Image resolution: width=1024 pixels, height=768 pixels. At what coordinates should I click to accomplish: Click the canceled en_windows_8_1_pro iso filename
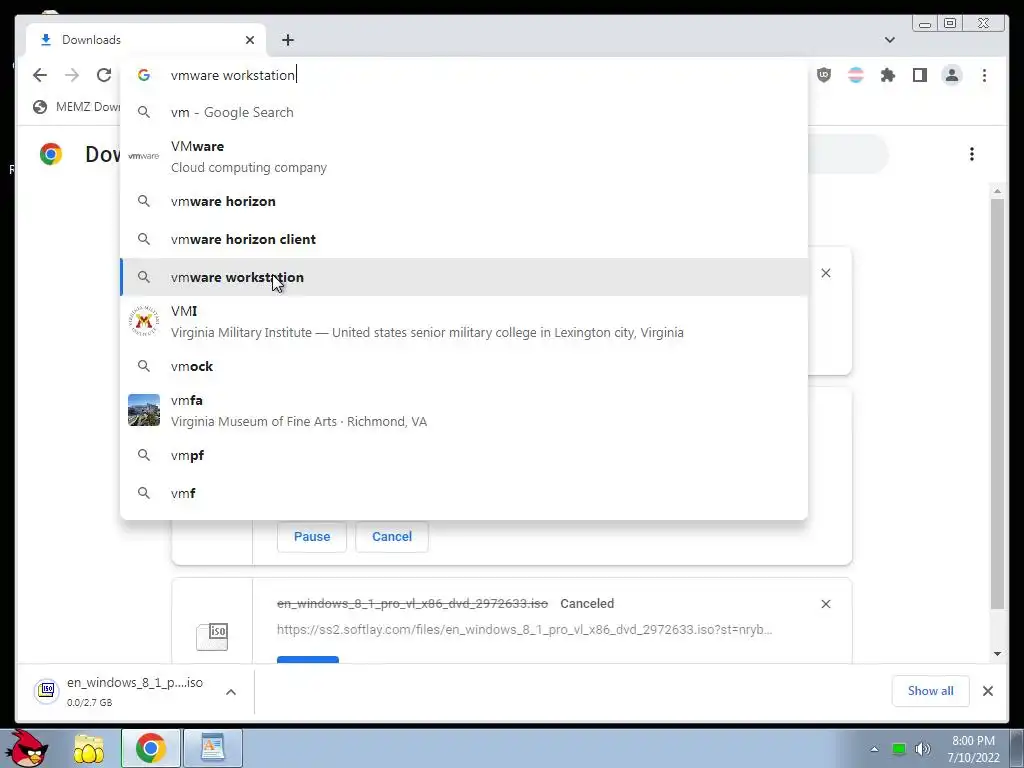click(412, 603)
